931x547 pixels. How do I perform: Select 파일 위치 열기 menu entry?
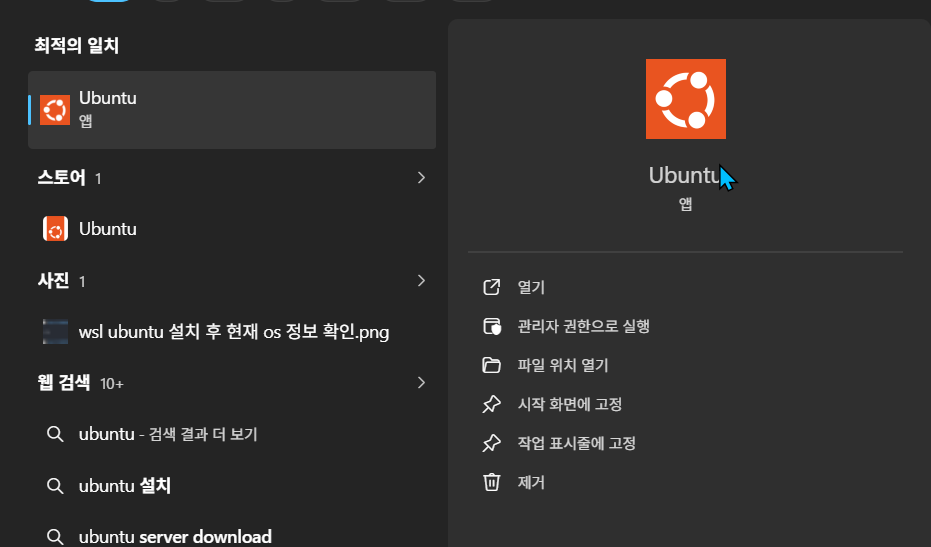coord(563,365)
